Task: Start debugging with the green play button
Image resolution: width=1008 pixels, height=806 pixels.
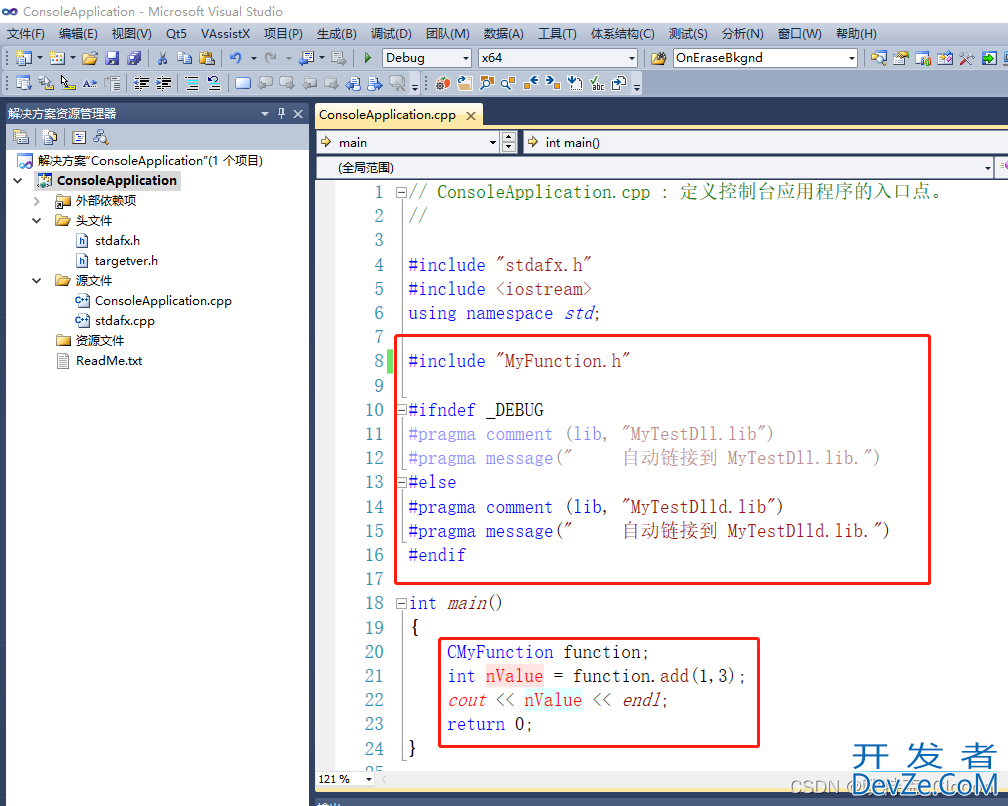Action: [367, 58]
